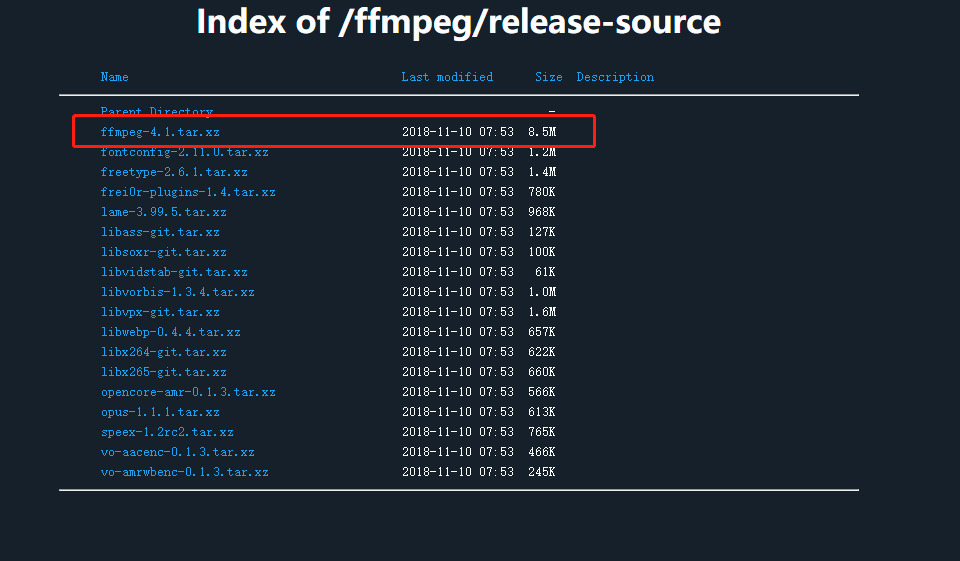Click libwebp-0.4.4.tar.xz link
Image resolution: width=960 pixels, height=561 pixels.
(170, 332)
